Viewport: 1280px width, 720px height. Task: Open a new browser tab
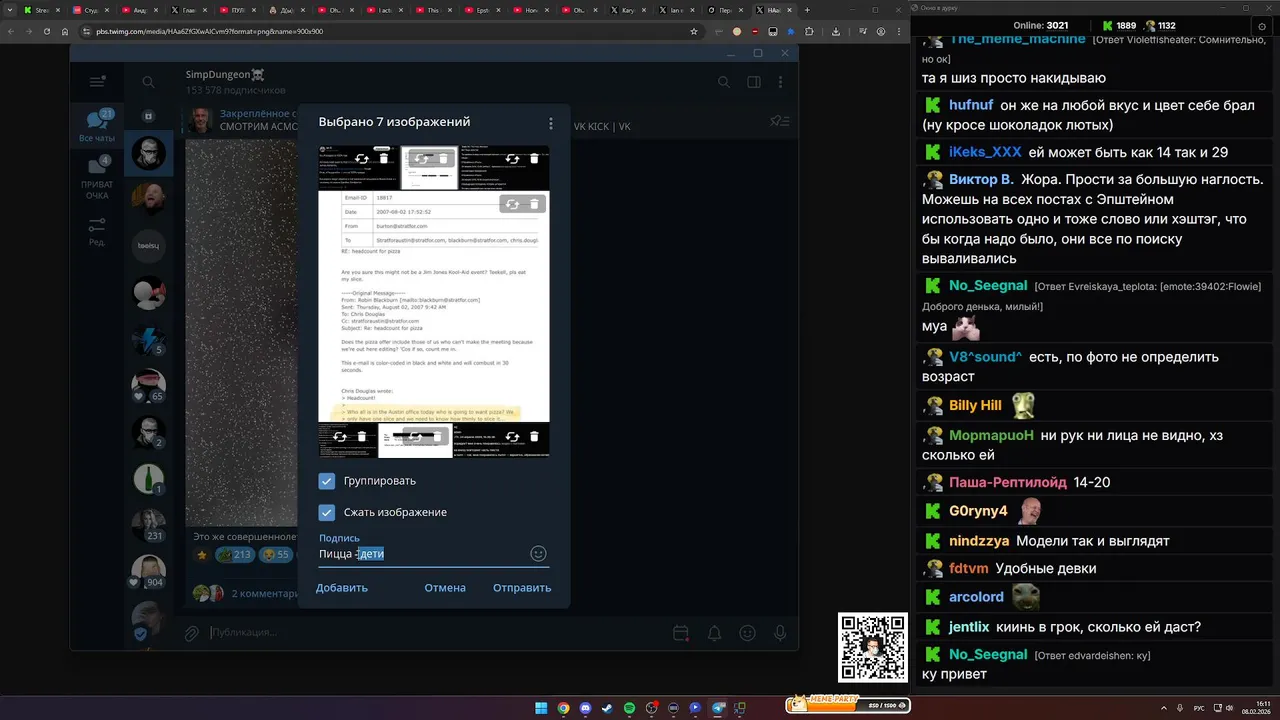807,10
